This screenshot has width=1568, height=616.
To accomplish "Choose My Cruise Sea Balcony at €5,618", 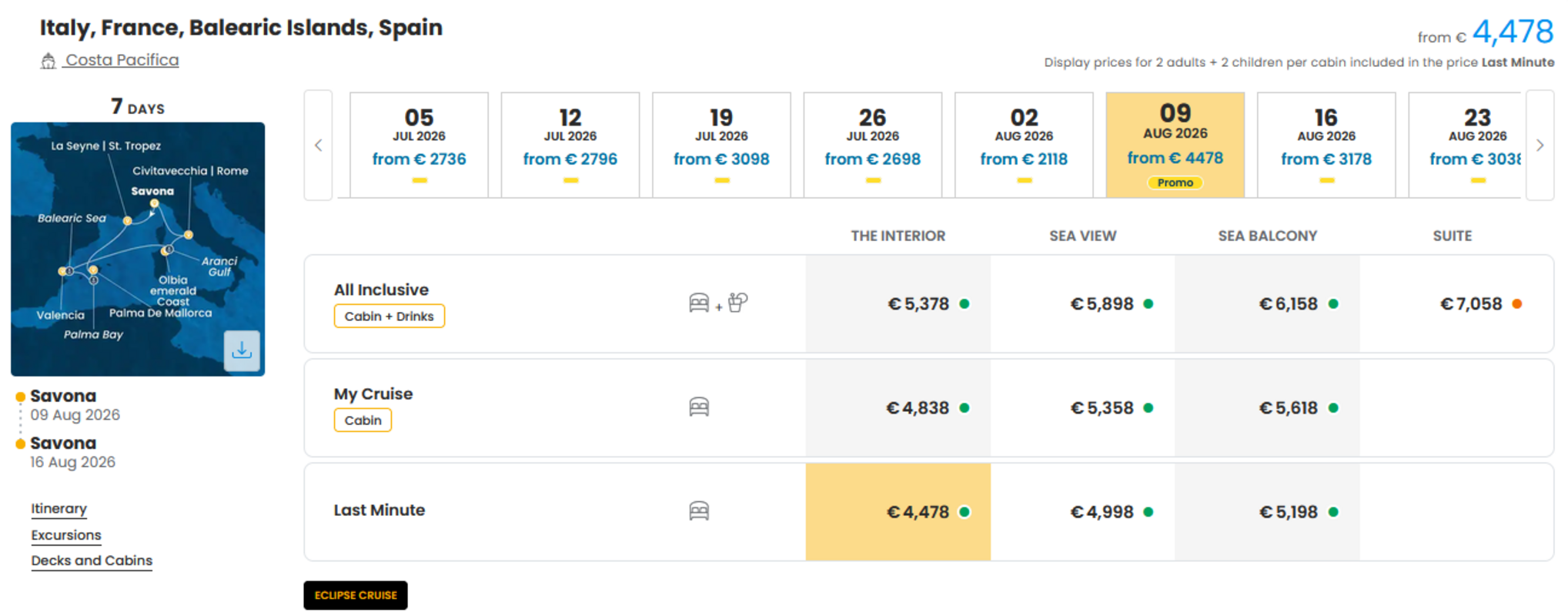I will click(1268, 408).
